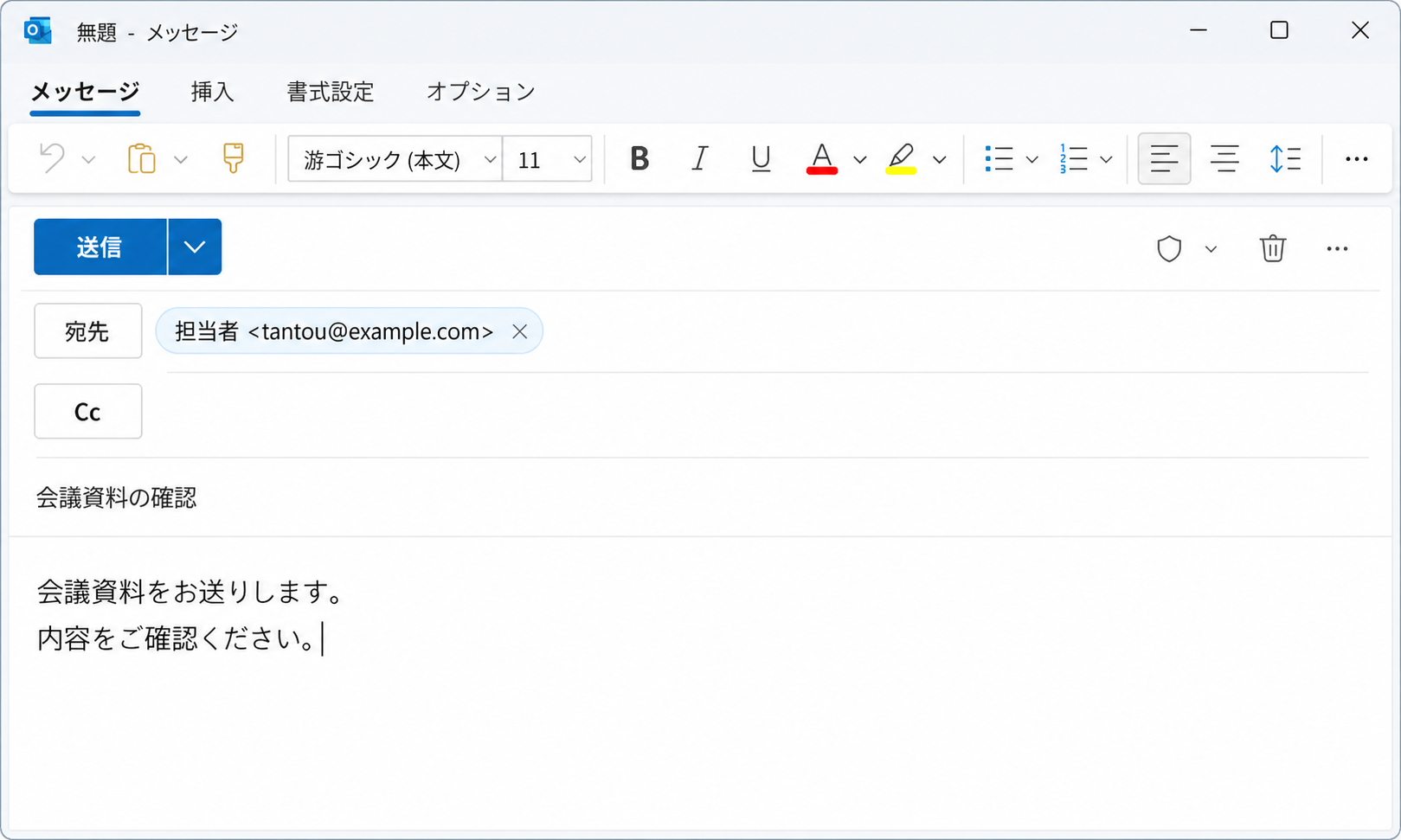Expand the Paste options arrow

(x=181, y=160)
